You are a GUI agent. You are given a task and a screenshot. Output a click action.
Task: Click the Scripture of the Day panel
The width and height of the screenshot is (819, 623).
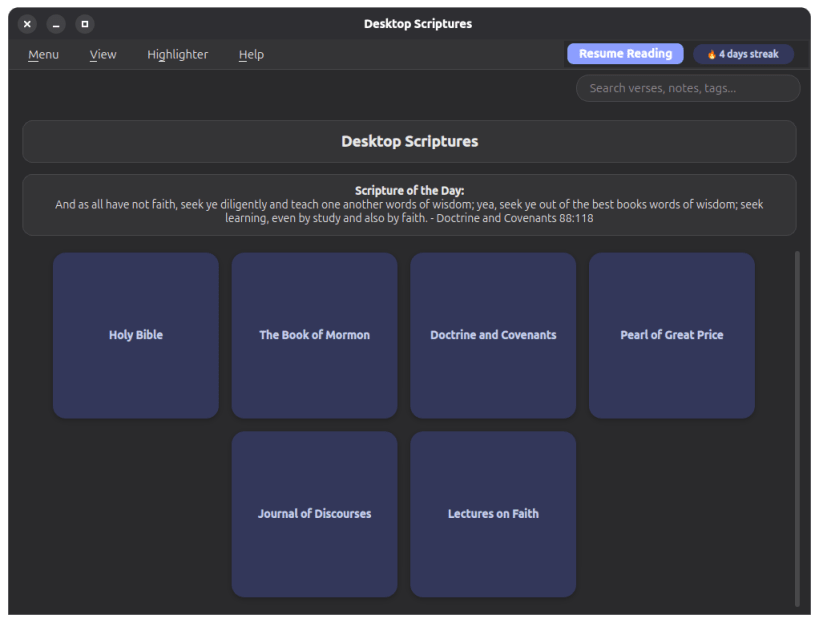pyautogui.click(x=410, y=205)
